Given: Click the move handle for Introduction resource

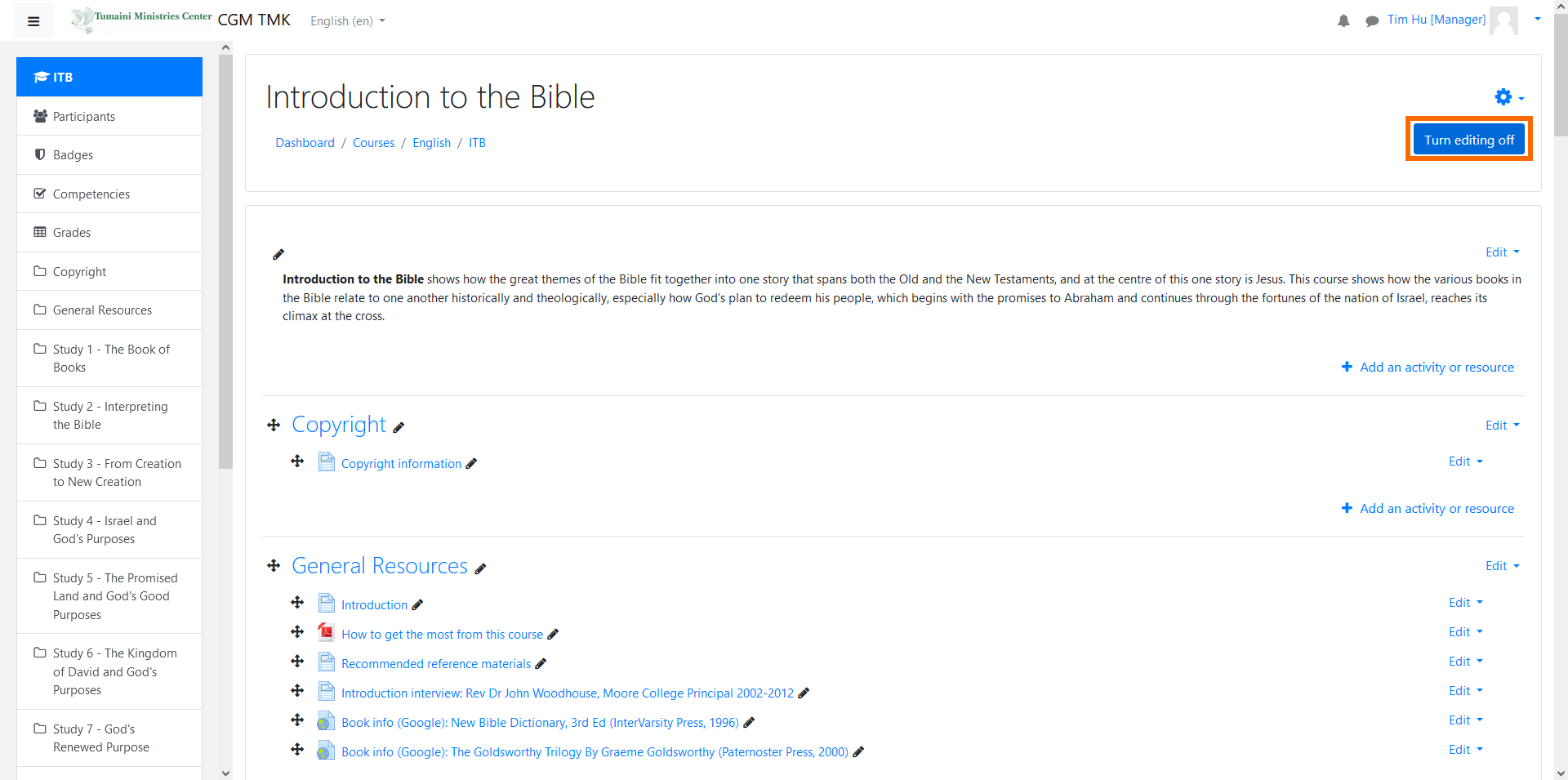Looking at the screenshot, I should tap(297, 603).
